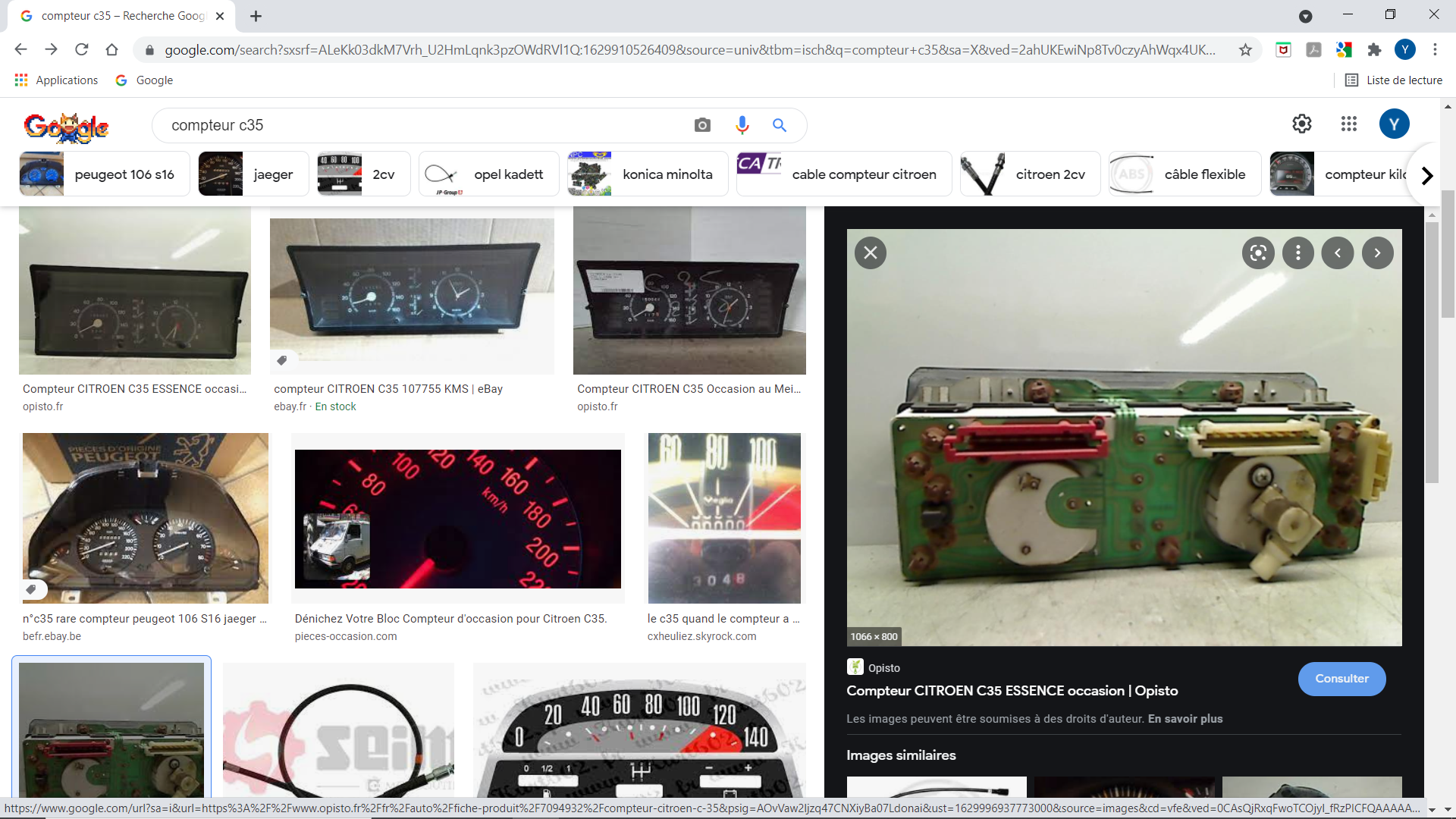Open Google search settings gear
Screen dimensions: 1456x819
tap(1301, 124)
